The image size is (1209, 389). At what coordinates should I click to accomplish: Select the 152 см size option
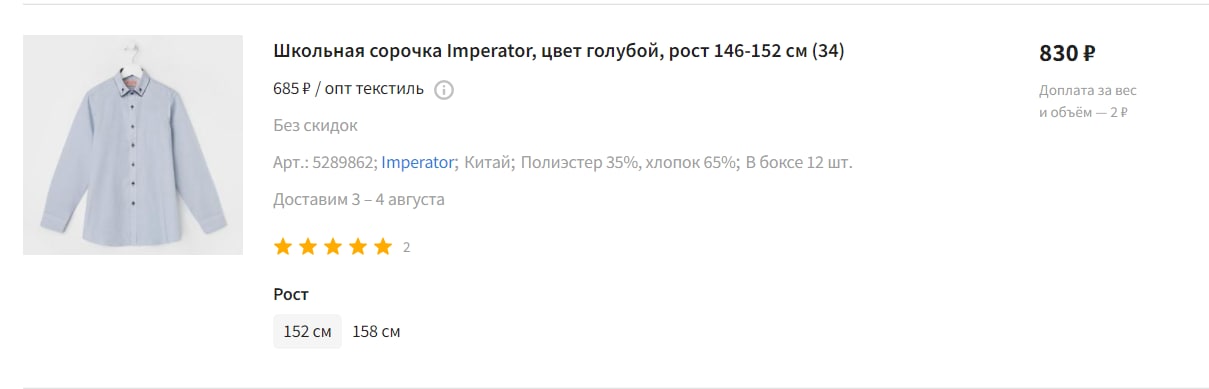(307, 332)
